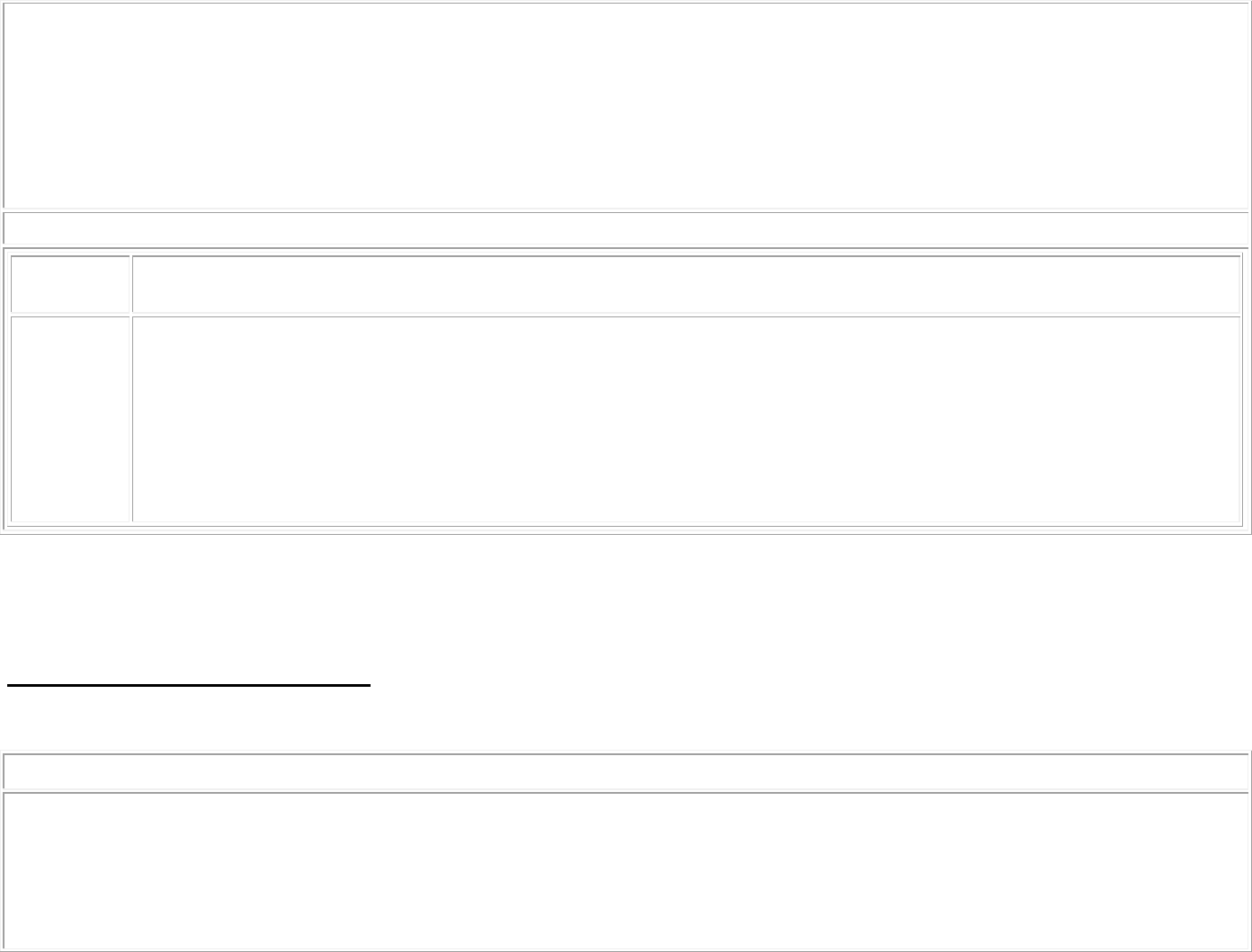1252x952 pixels.
Task: Click the vertical divider between the tall nested cells
Action: pyautogui.click(x=130, y=419)
